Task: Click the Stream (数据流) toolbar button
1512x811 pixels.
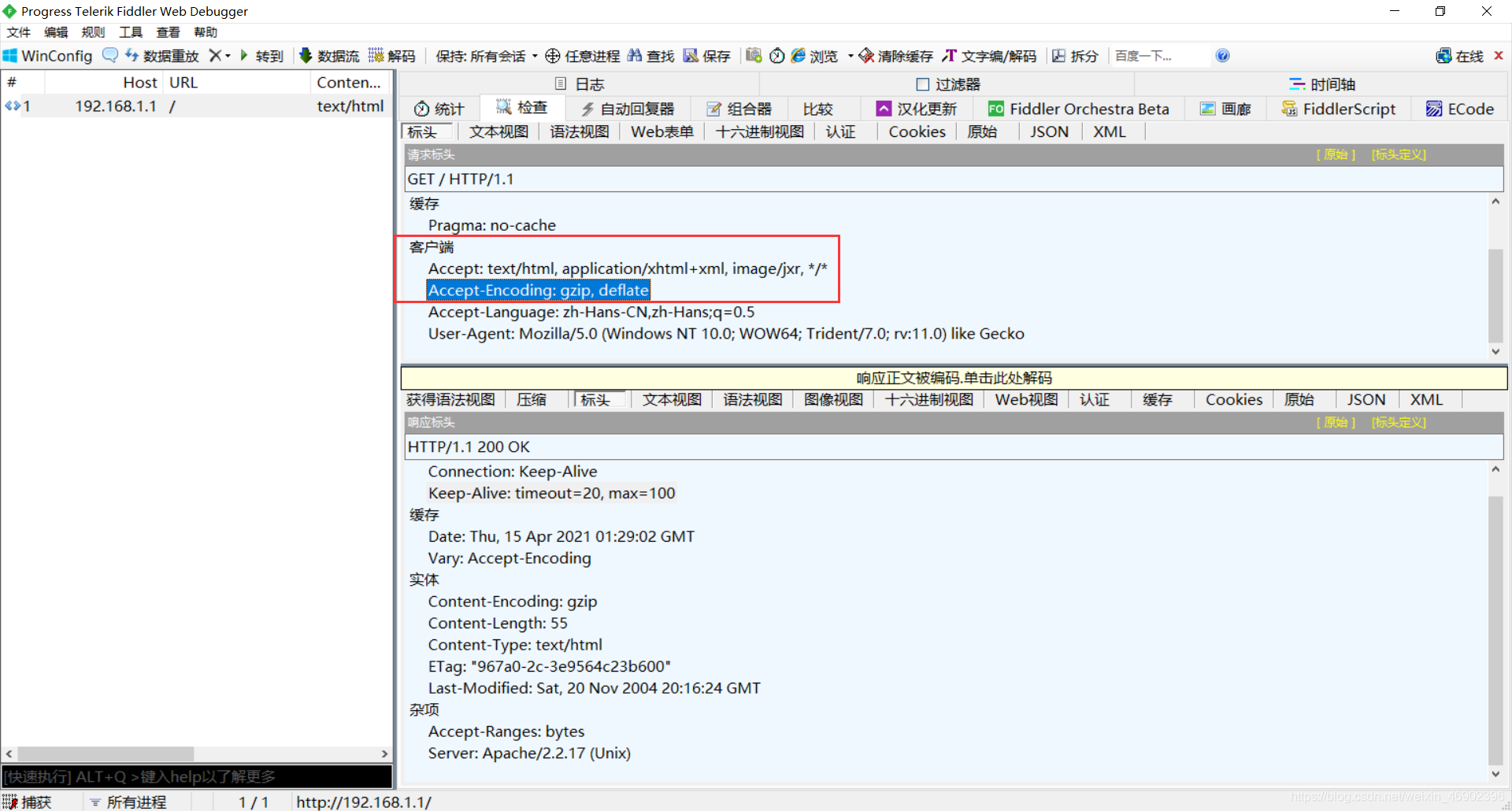Action: [329, 56]
